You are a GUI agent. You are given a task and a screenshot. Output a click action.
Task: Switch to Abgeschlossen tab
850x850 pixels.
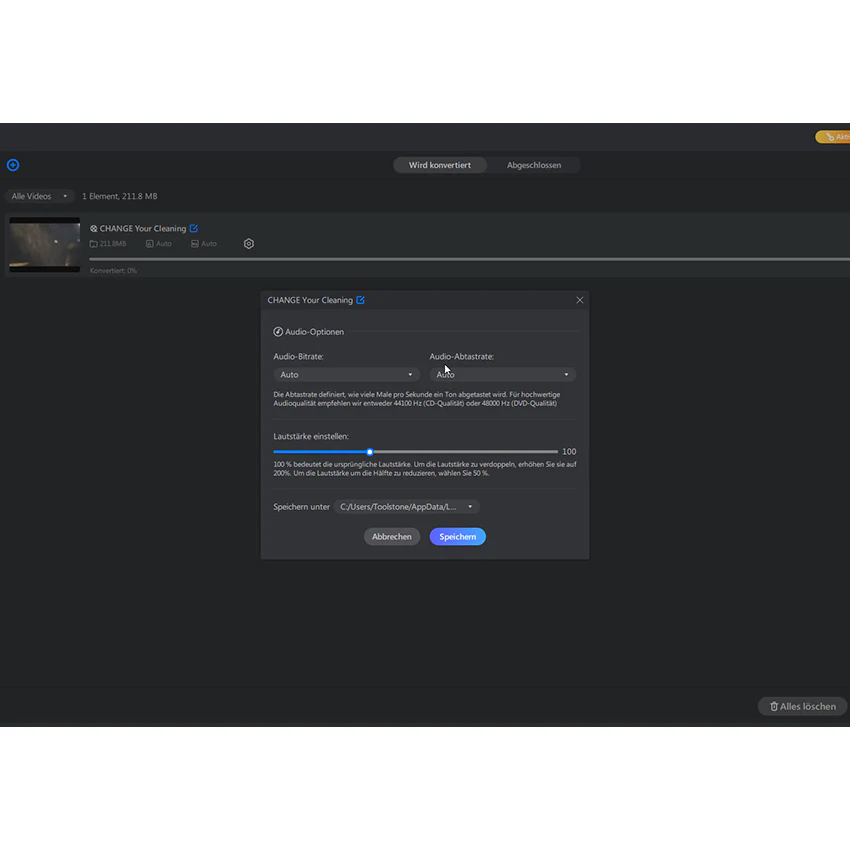point(534,165)
